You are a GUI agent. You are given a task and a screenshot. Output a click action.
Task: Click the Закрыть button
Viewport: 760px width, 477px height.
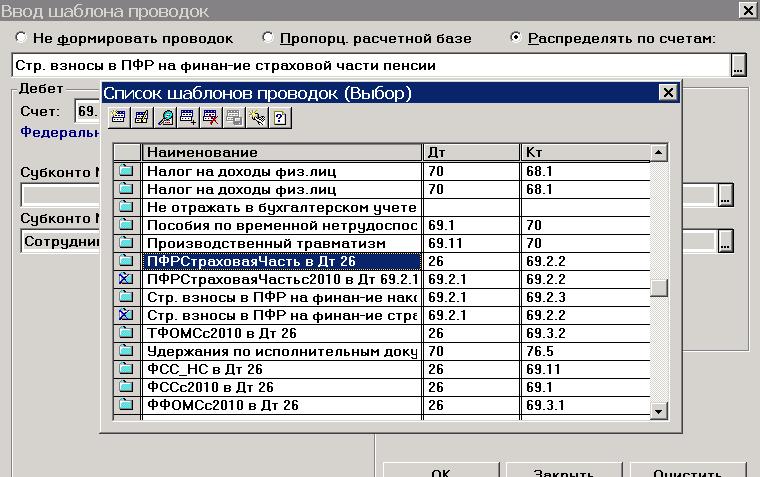564,470
